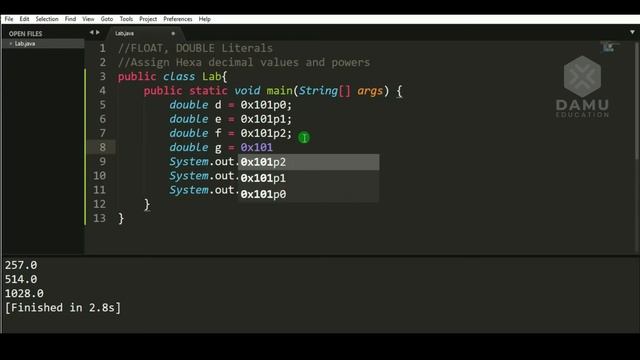Click the minimap in editor corner

tap(609, 47)
